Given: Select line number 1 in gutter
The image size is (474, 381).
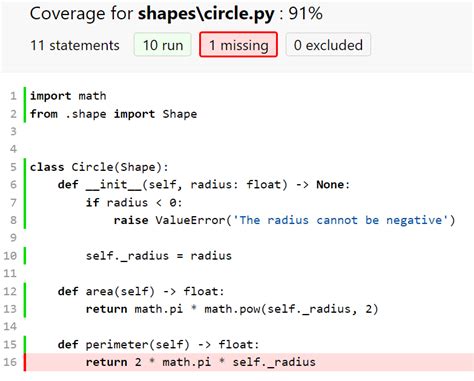Looking at the screenshot, I should (x=13, y=96).
